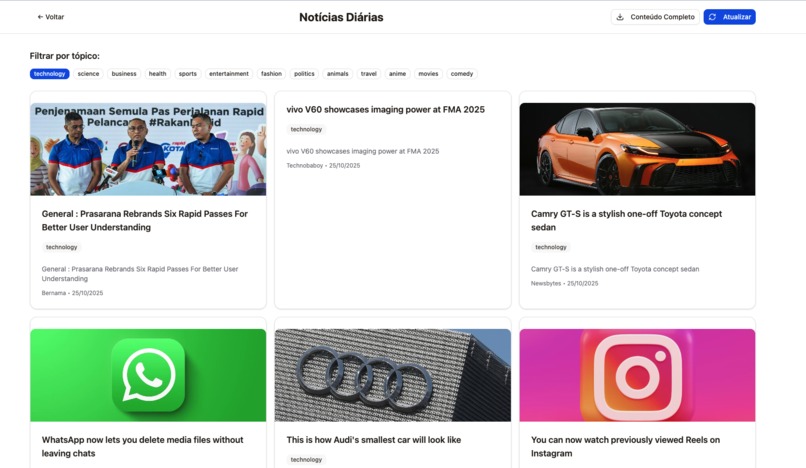The image size is (806, 468).
Task: Click the Notícias Diárias page title
Action: [341, 17]
